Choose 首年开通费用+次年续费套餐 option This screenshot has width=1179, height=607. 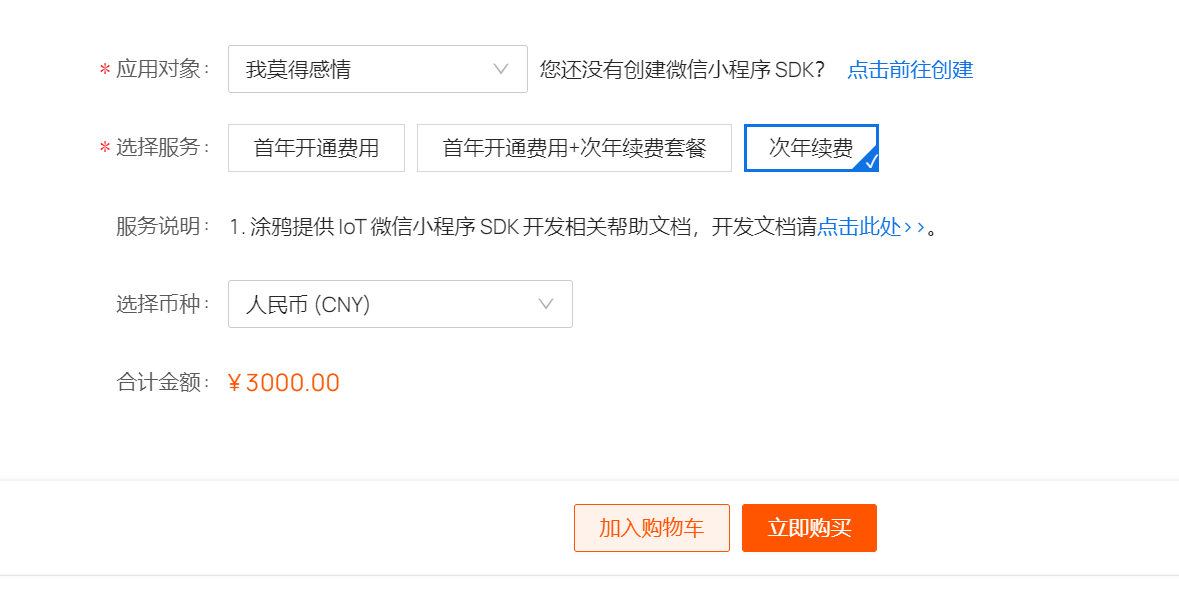tap(574, 148)
